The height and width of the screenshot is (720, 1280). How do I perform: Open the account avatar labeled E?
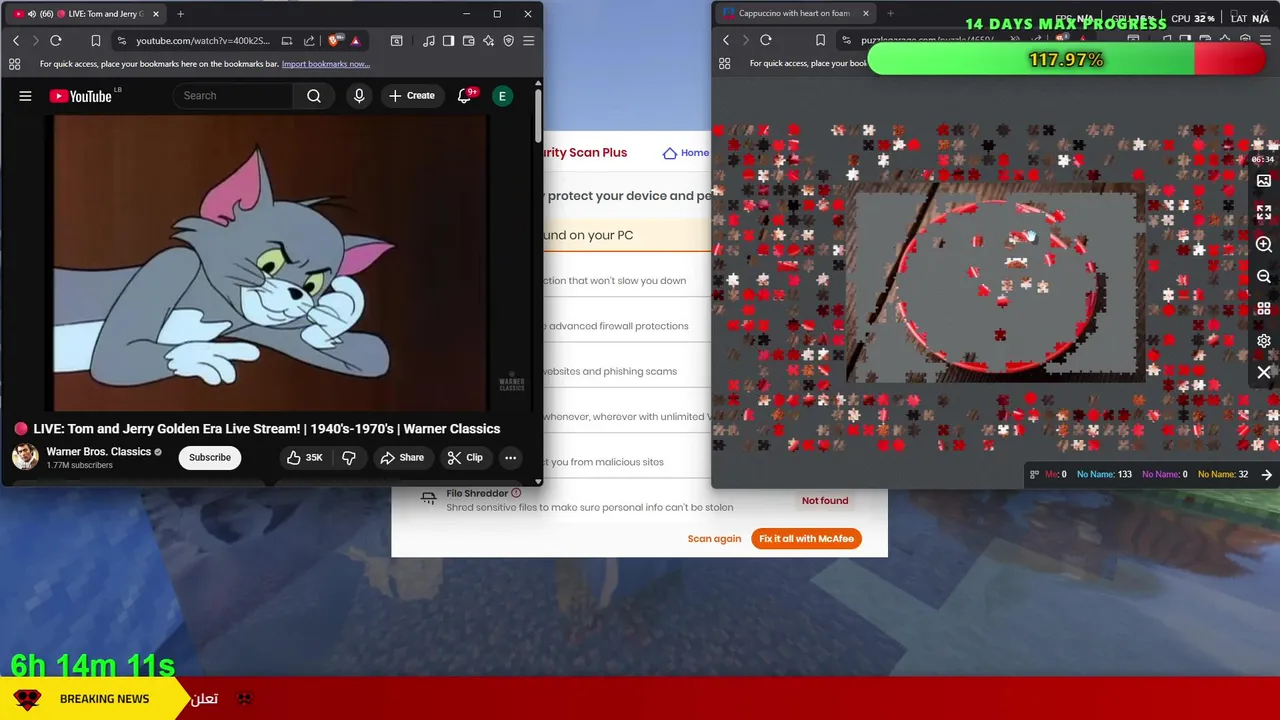coord(503,96)
